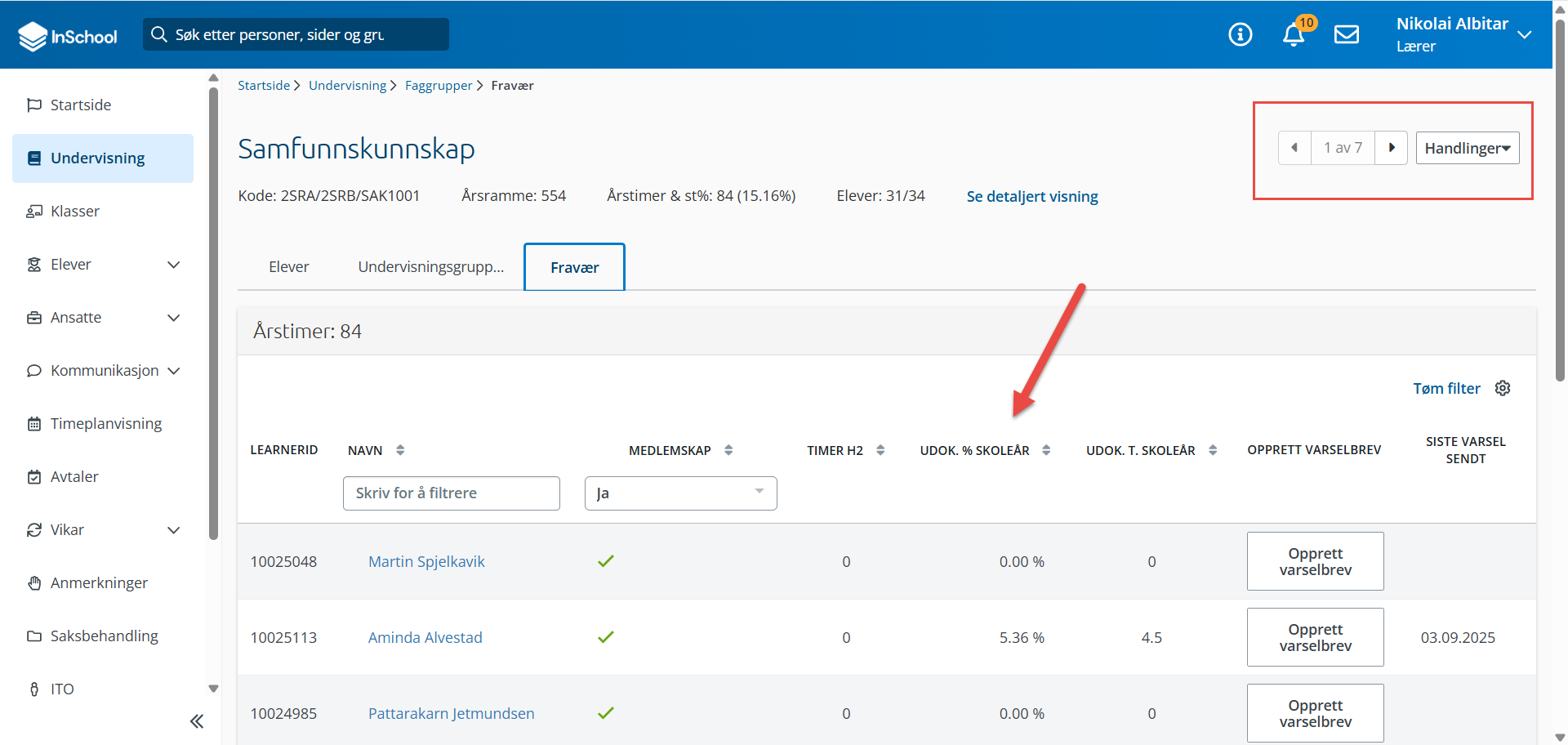Click Startside breadcrumb link
Screen dimensions: 1568x745
tap(264, 85)
